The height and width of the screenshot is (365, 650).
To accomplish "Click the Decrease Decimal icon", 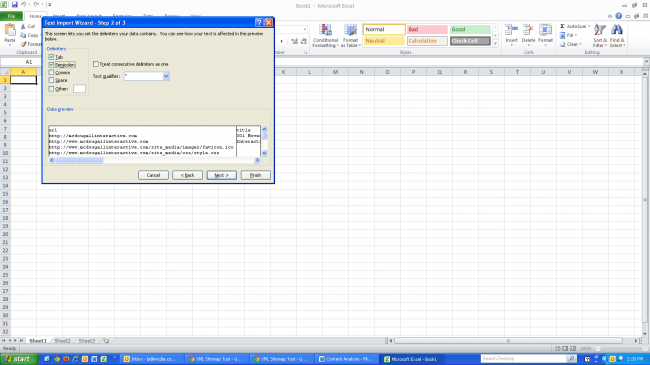I will tap(303, 41).
